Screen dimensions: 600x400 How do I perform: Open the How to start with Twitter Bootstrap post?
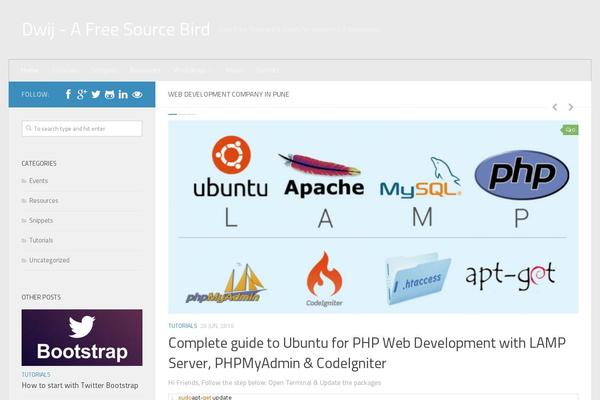point(80,385)
